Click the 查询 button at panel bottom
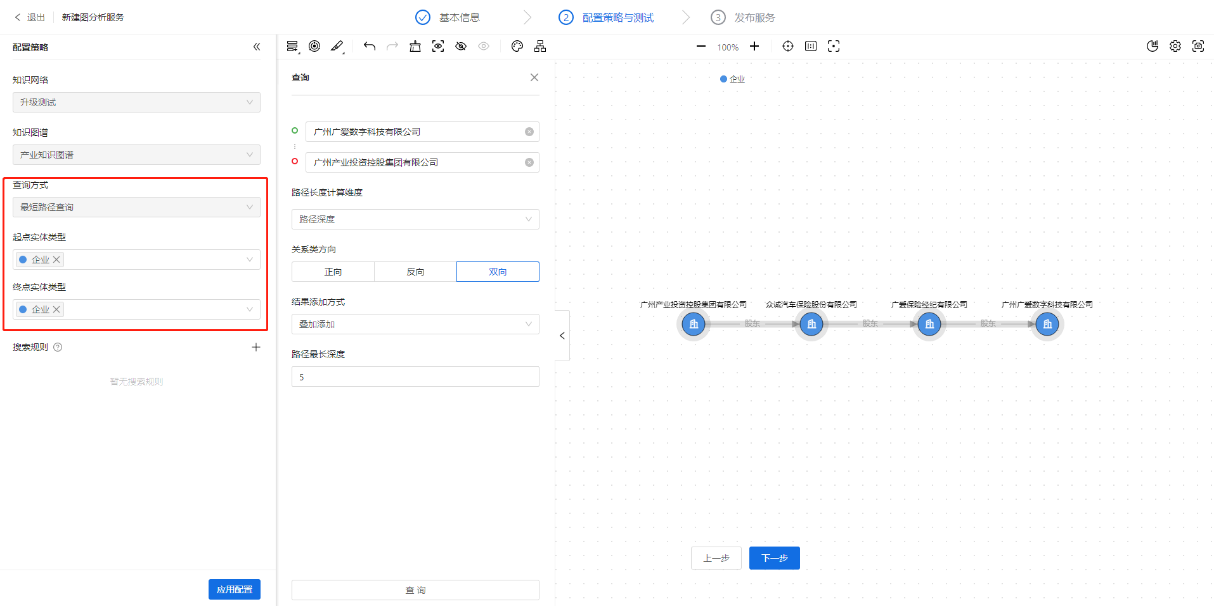This screenshot has width=1214, height=606. pyautogui.click(x=415, y=590)
